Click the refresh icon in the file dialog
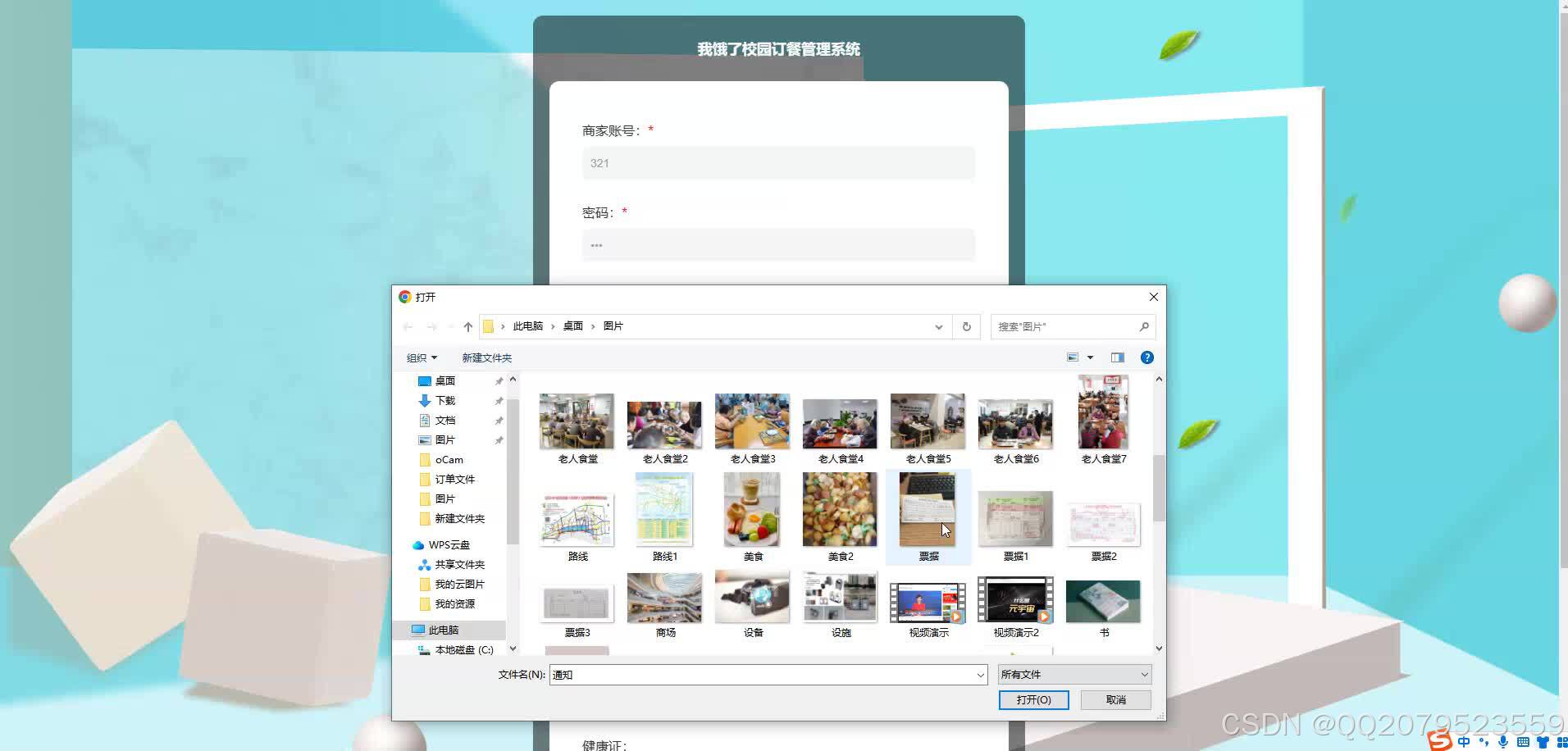Screen dimensions: 1568x751 coord(965,326)
